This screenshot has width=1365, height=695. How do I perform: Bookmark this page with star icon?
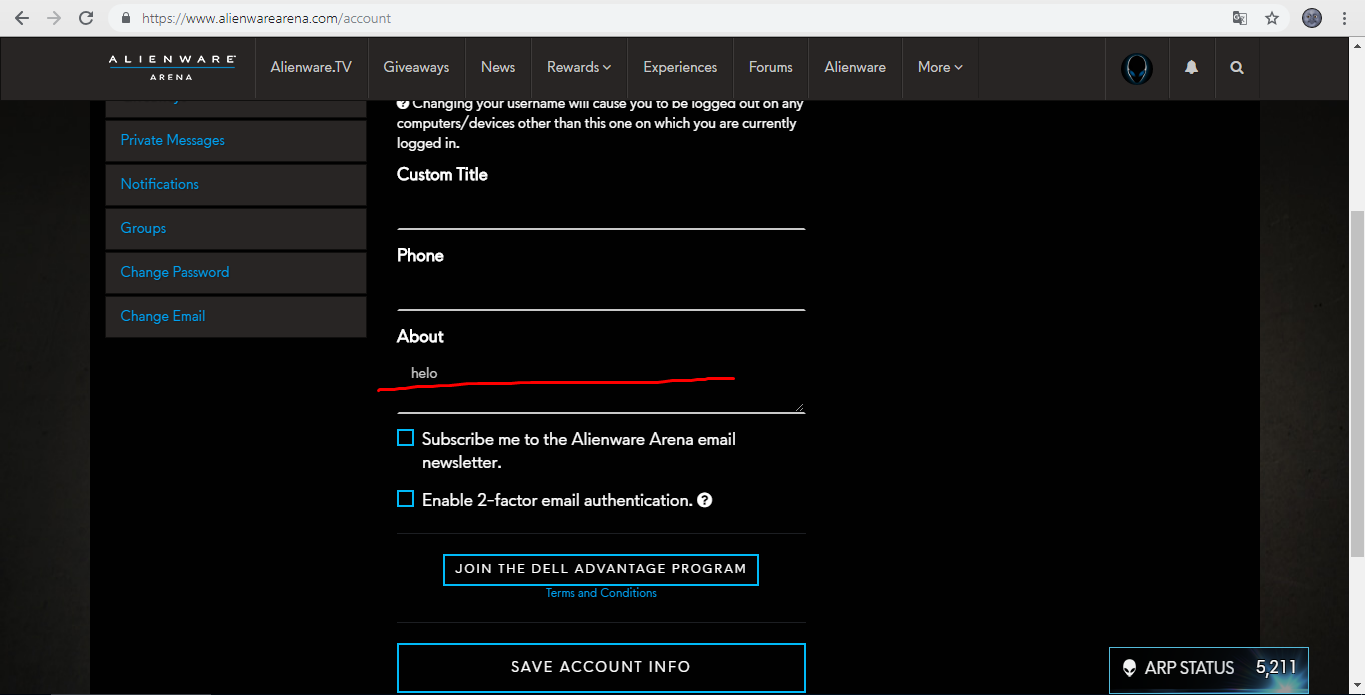coord(1272,18)
